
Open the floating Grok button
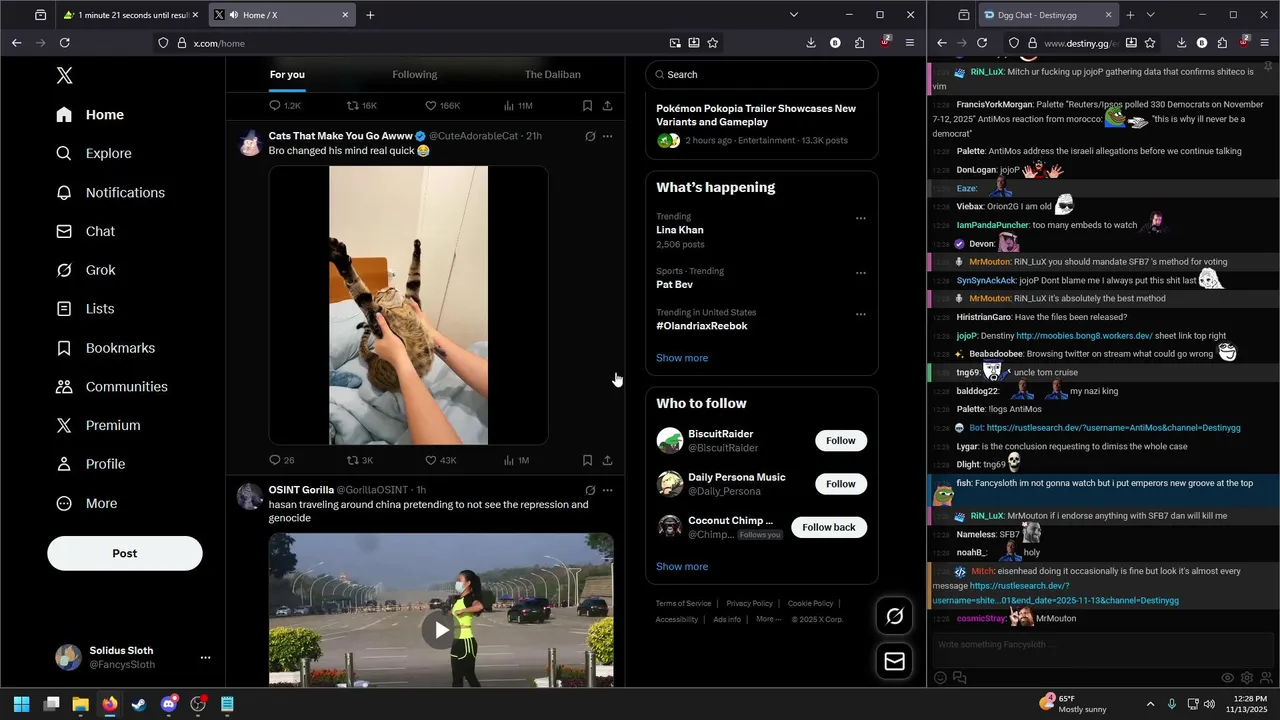click(x=895, y=616)
